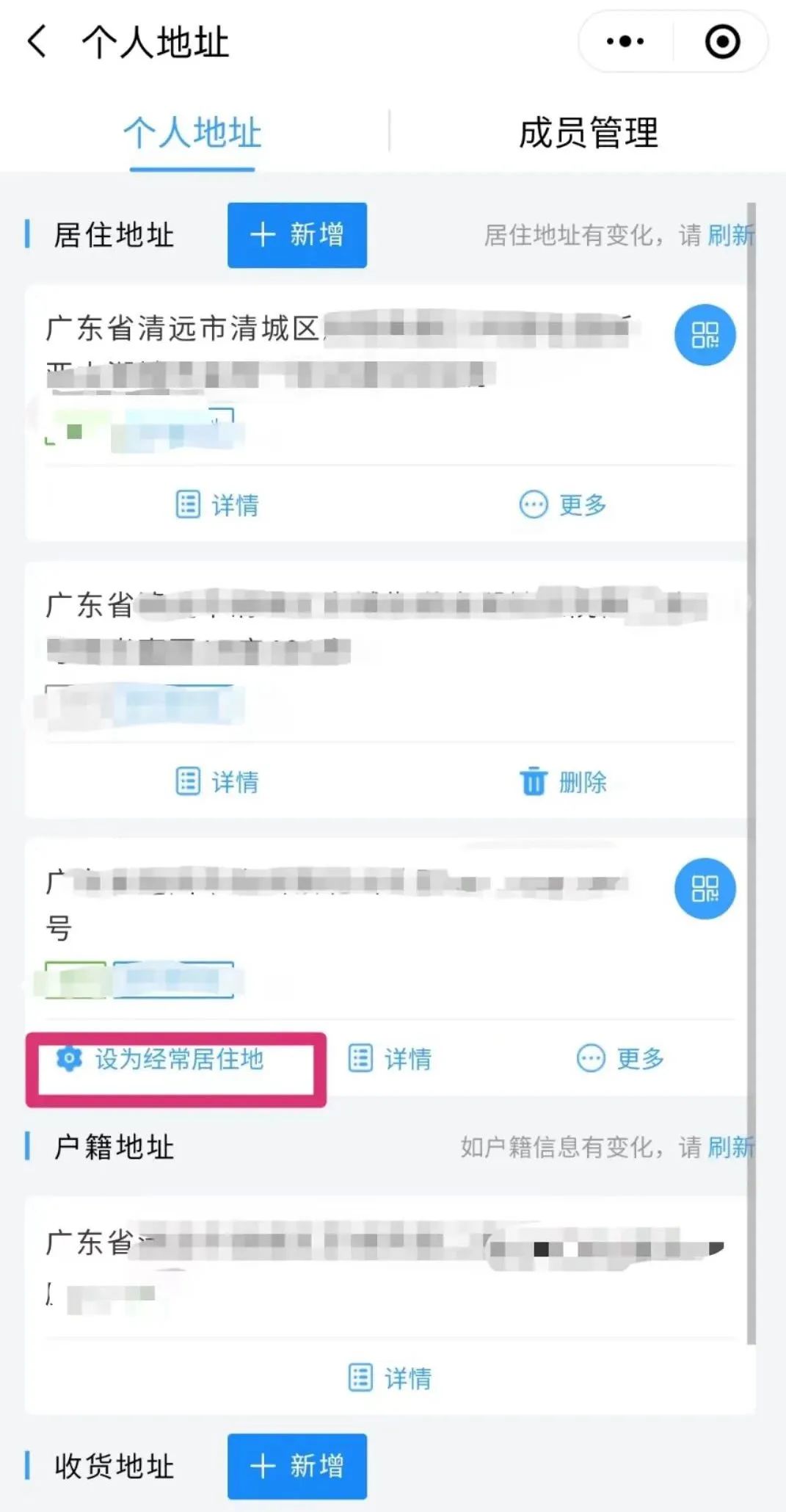Viewport: 786px width, 1512px height.
Task: Open 详情 of first residence address
Action: coord(217,504)
